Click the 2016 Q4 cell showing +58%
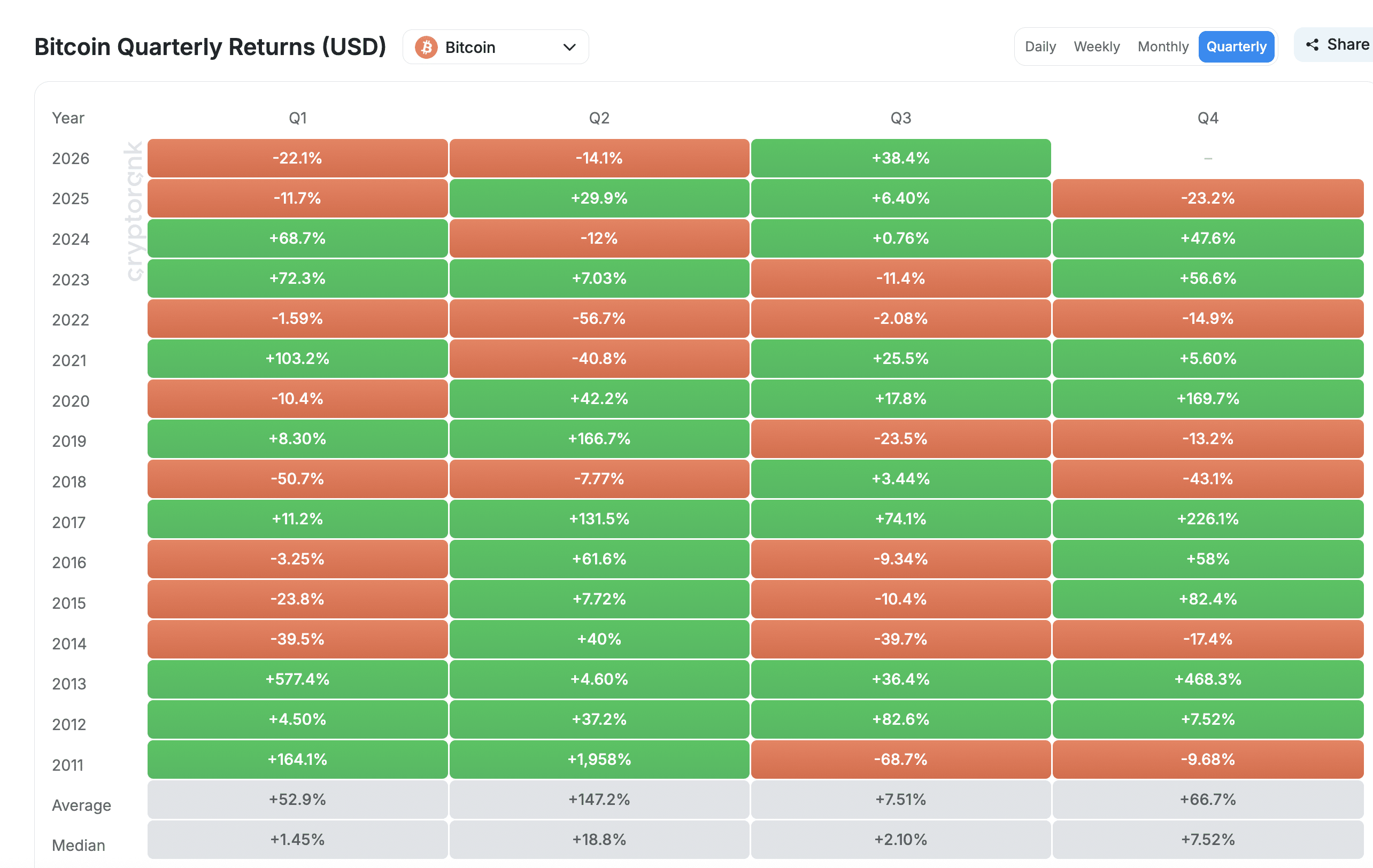 pyautogui.click(x=1208, y=559)
